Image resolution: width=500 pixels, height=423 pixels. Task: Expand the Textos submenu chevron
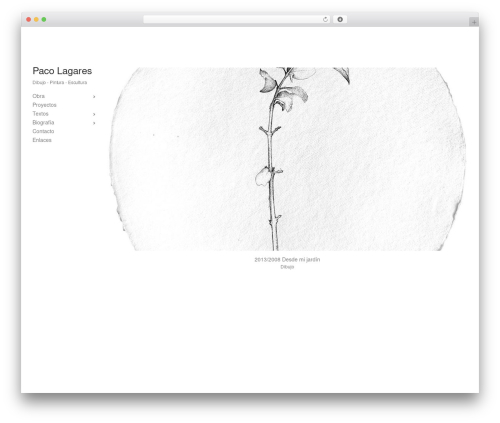(x=94, y=114)
